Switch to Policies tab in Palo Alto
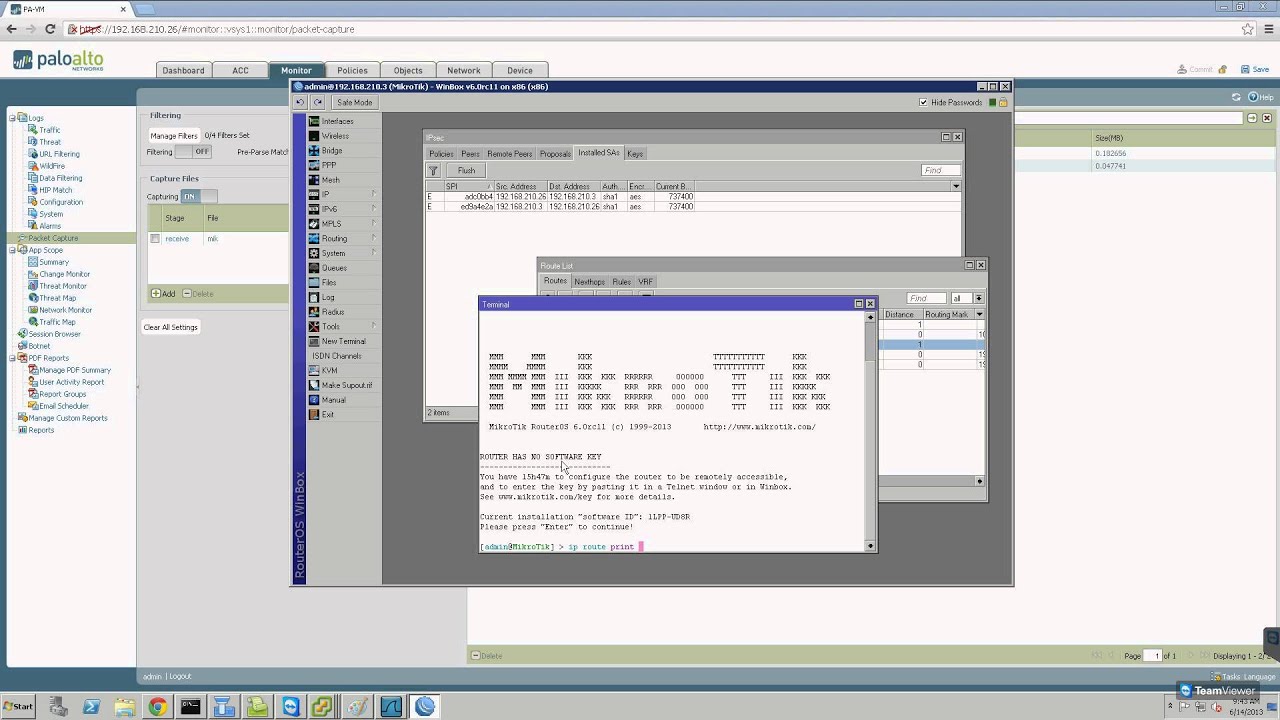 (x=352, y=70)
